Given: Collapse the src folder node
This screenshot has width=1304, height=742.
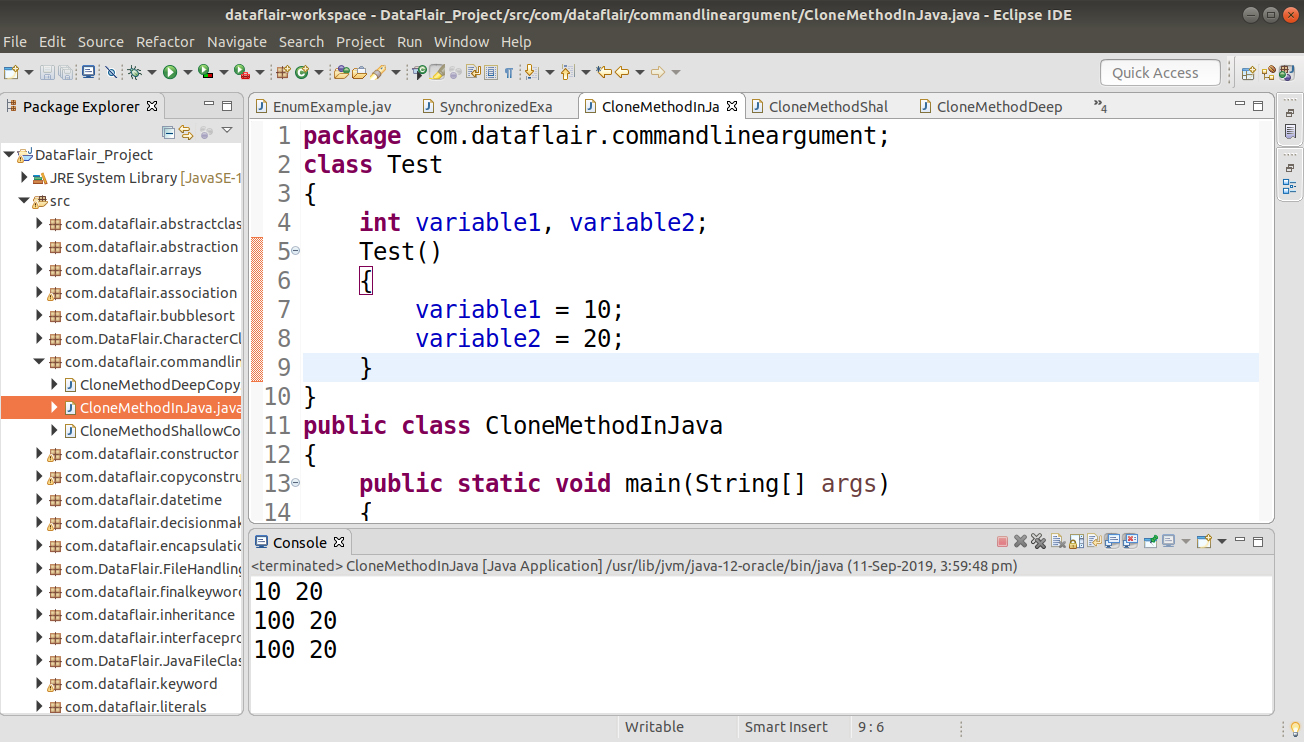Looking at the screenshot, I should pos(24,201).
